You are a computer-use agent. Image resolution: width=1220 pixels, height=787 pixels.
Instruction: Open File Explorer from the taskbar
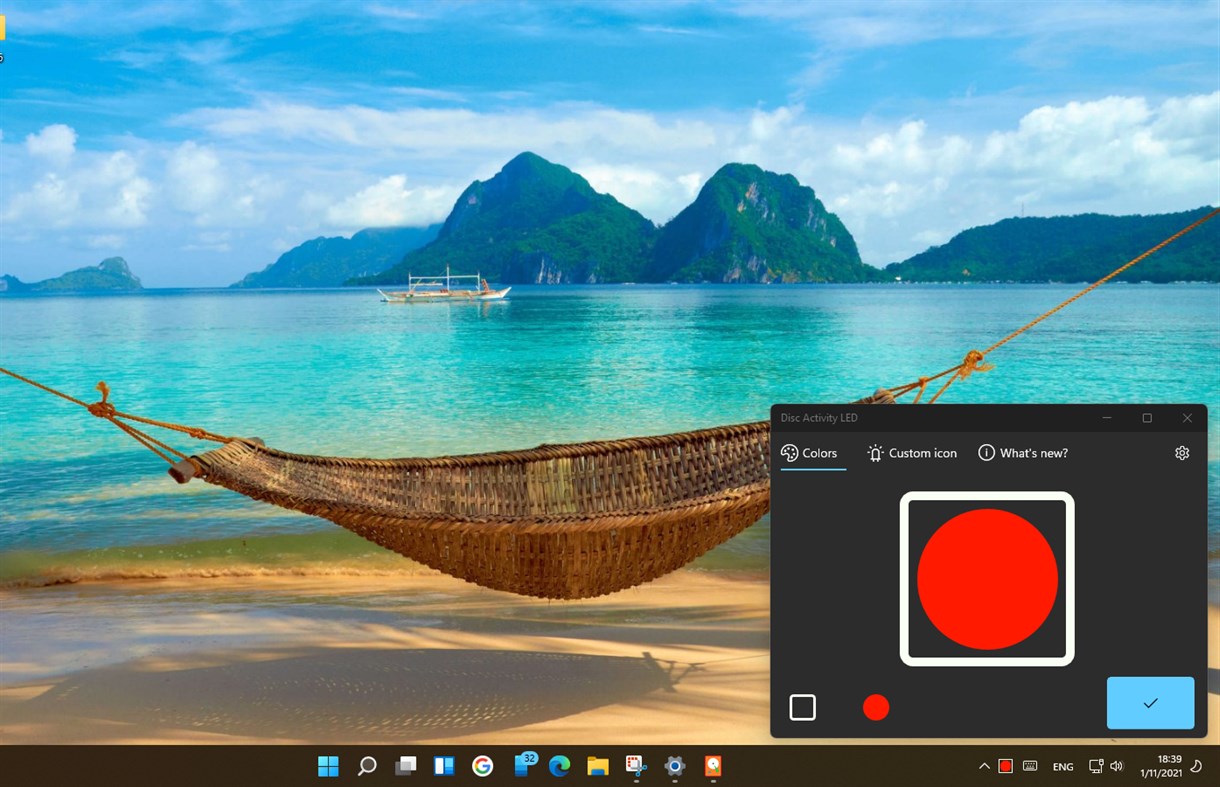coord(598,767)
